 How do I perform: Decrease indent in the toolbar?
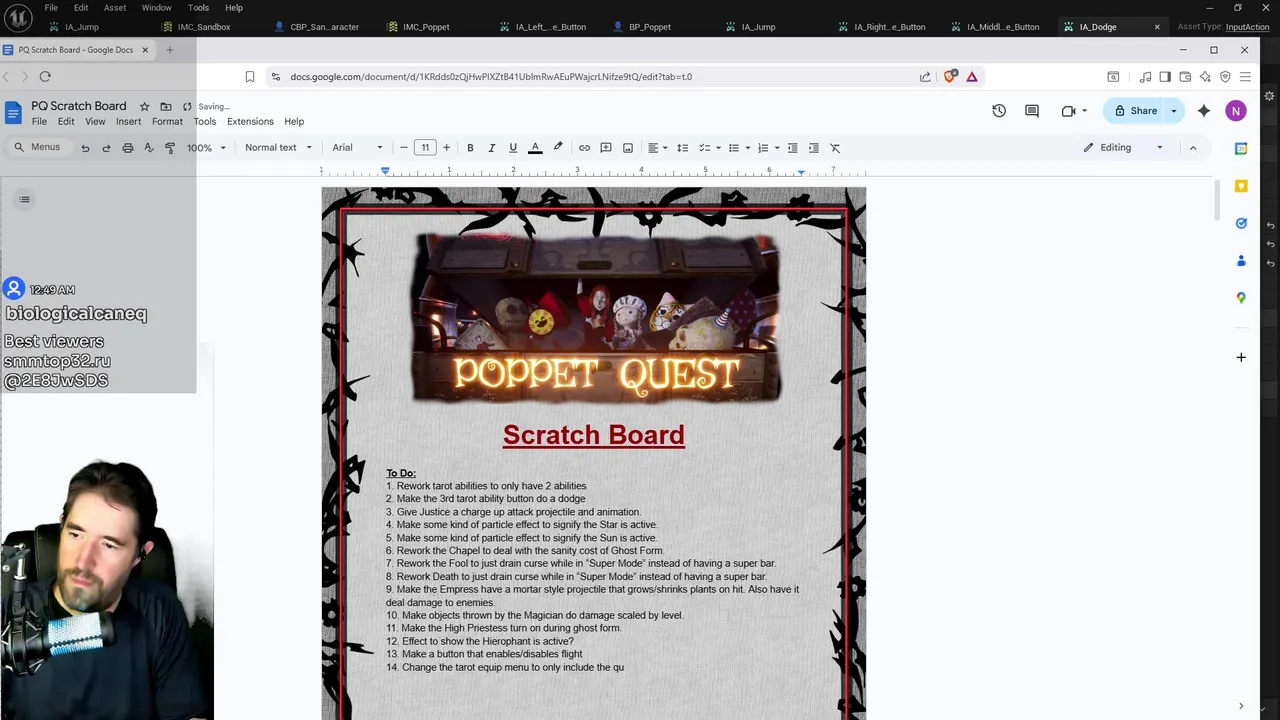tap(792, 148)
